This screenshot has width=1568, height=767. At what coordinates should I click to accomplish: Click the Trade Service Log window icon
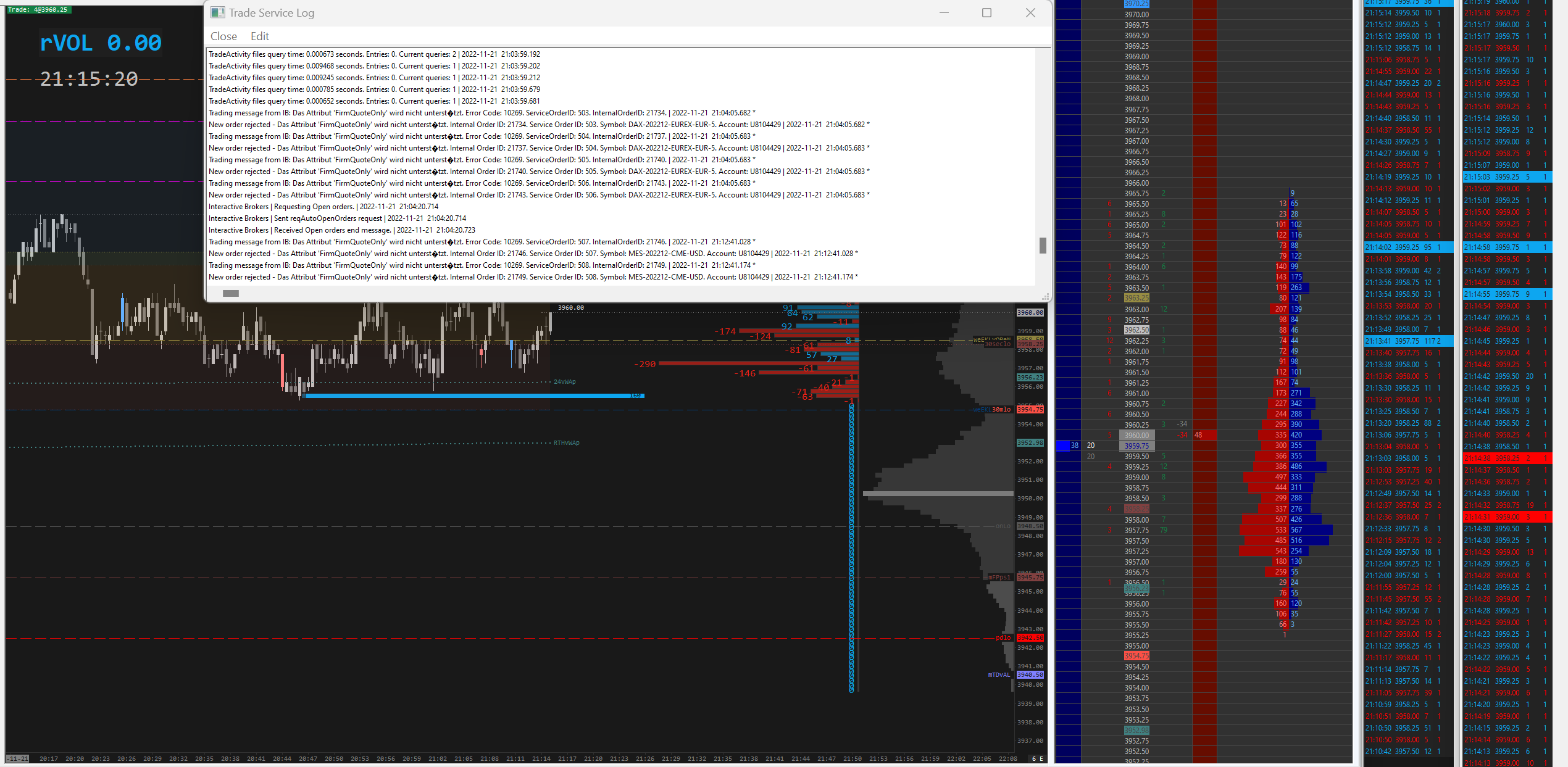coord(217,12)
